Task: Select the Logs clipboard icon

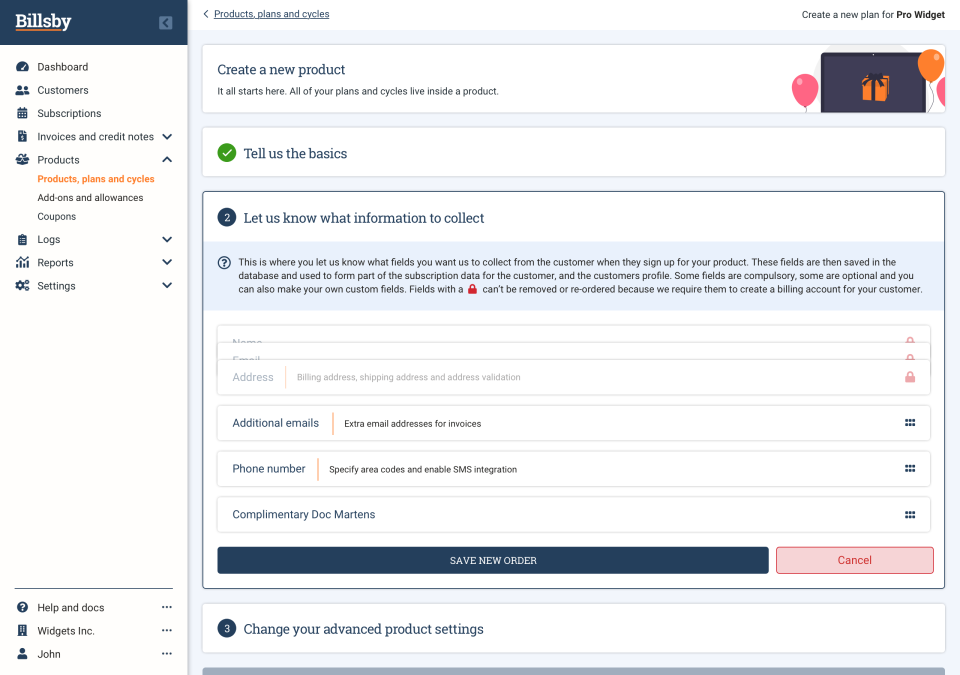Action: [x=22, y=239]
